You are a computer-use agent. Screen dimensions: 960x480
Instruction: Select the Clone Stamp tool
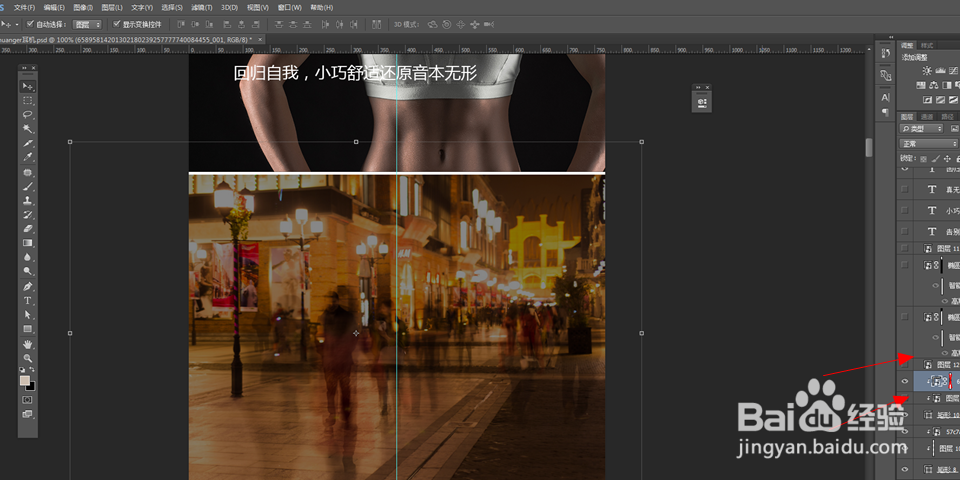coord(28,201)
